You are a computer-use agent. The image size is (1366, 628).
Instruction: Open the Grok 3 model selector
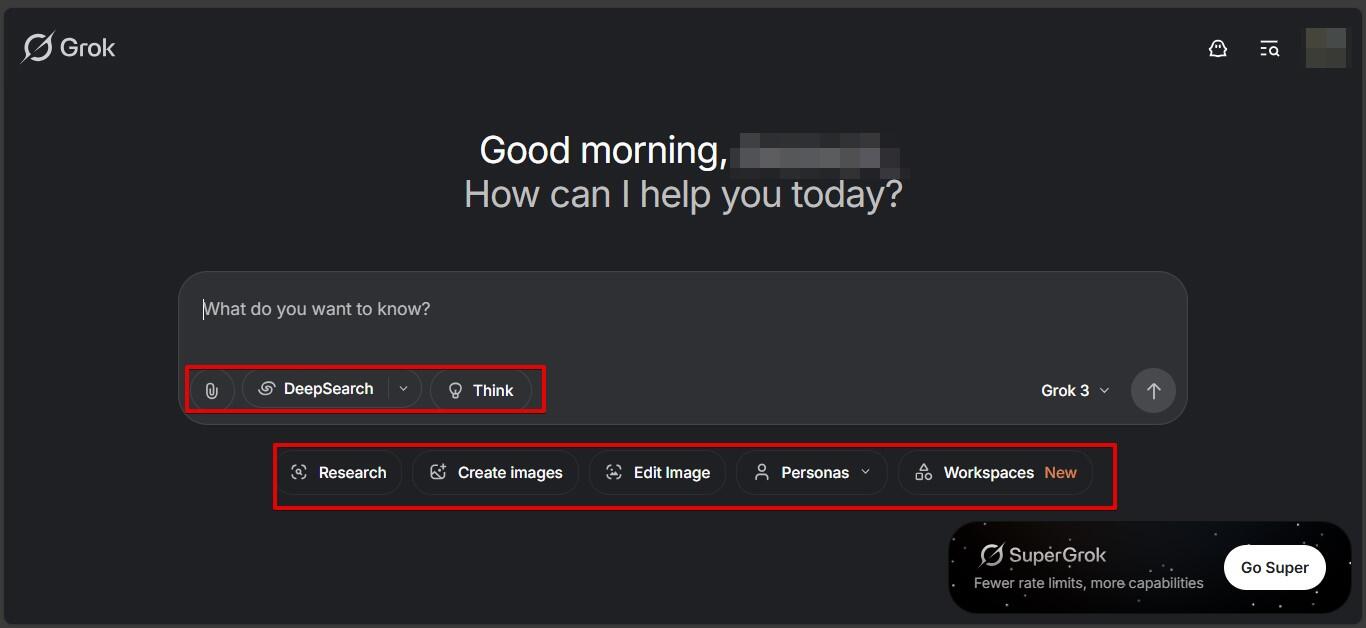(x=1075, y=390)
